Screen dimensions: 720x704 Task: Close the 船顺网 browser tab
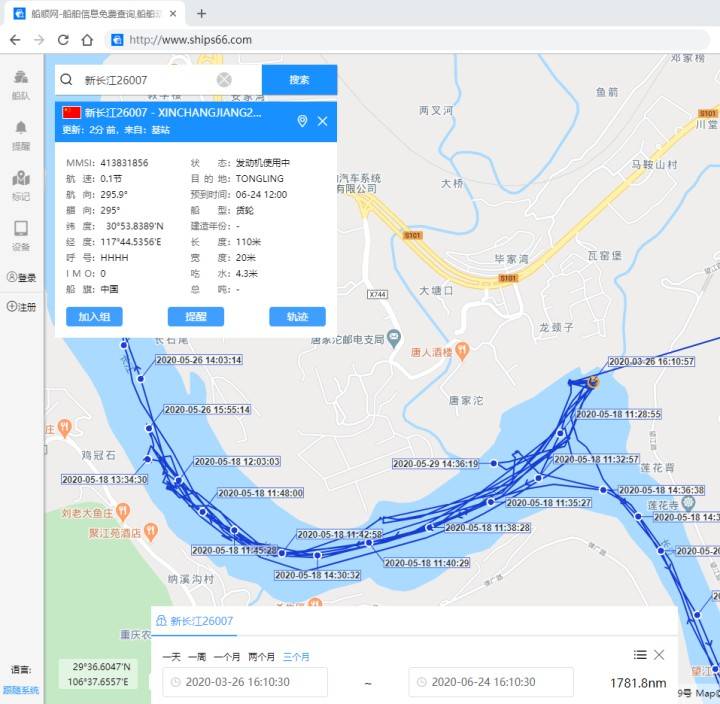pos(173,14)
